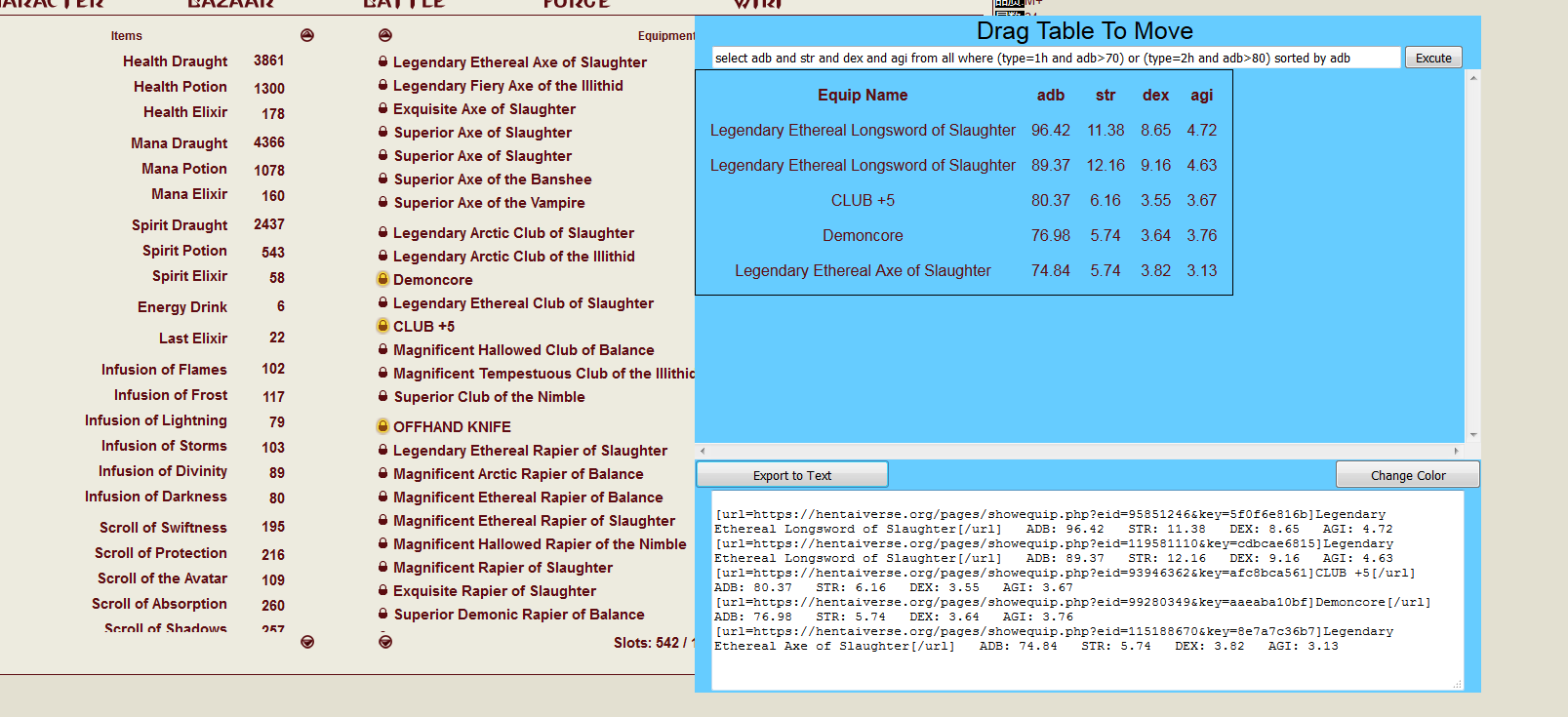This screenshot has height=717, width=1568.
Task: Click the Equip Name column header
Action: tap(863, 95)
